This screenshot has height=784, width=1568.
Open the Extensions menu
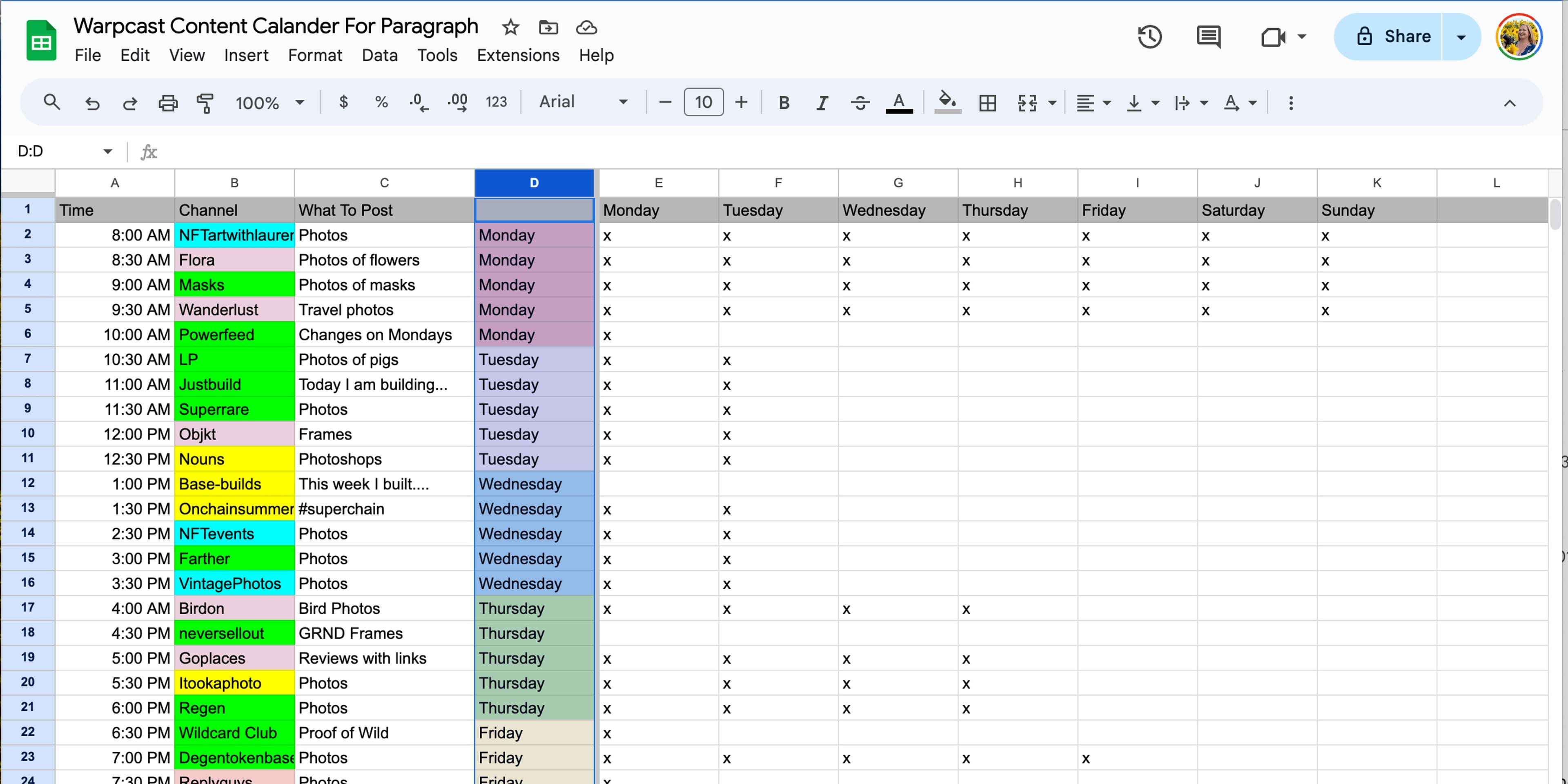tap(518, 56)
